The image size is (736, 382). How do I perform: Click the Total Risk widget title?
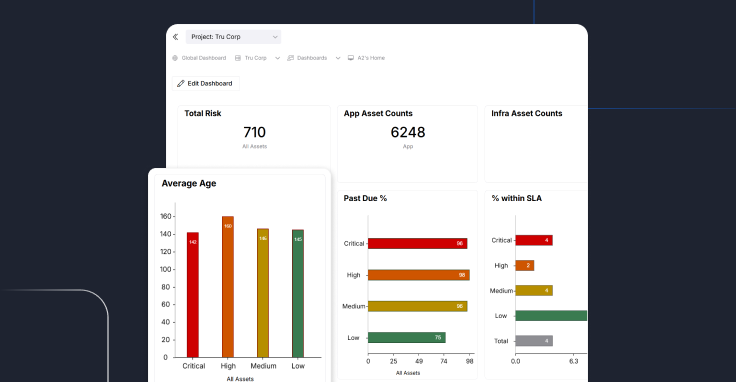click(x=203, y=114)
